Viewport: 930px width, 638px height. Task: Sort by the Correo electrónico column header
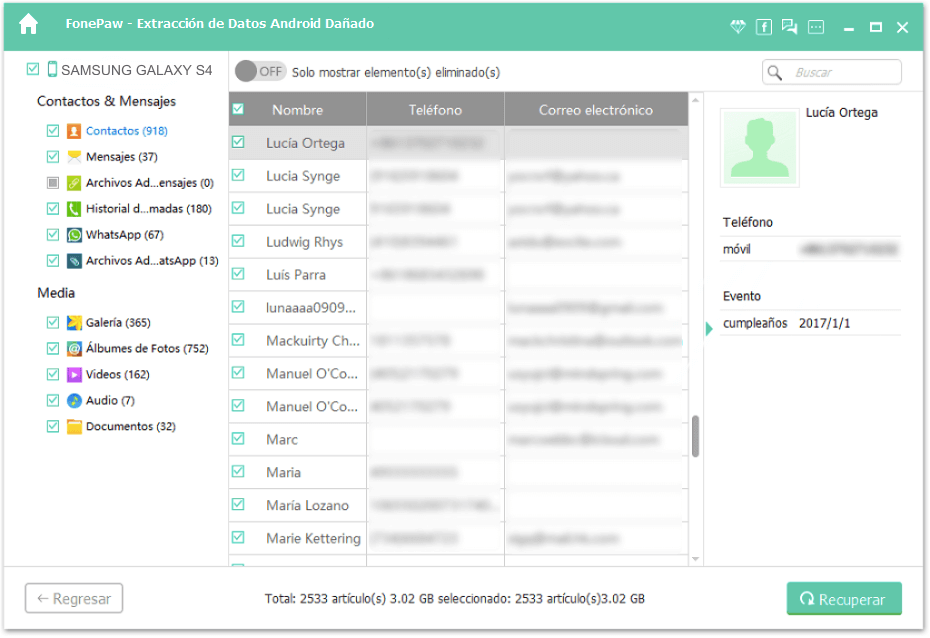596,110
